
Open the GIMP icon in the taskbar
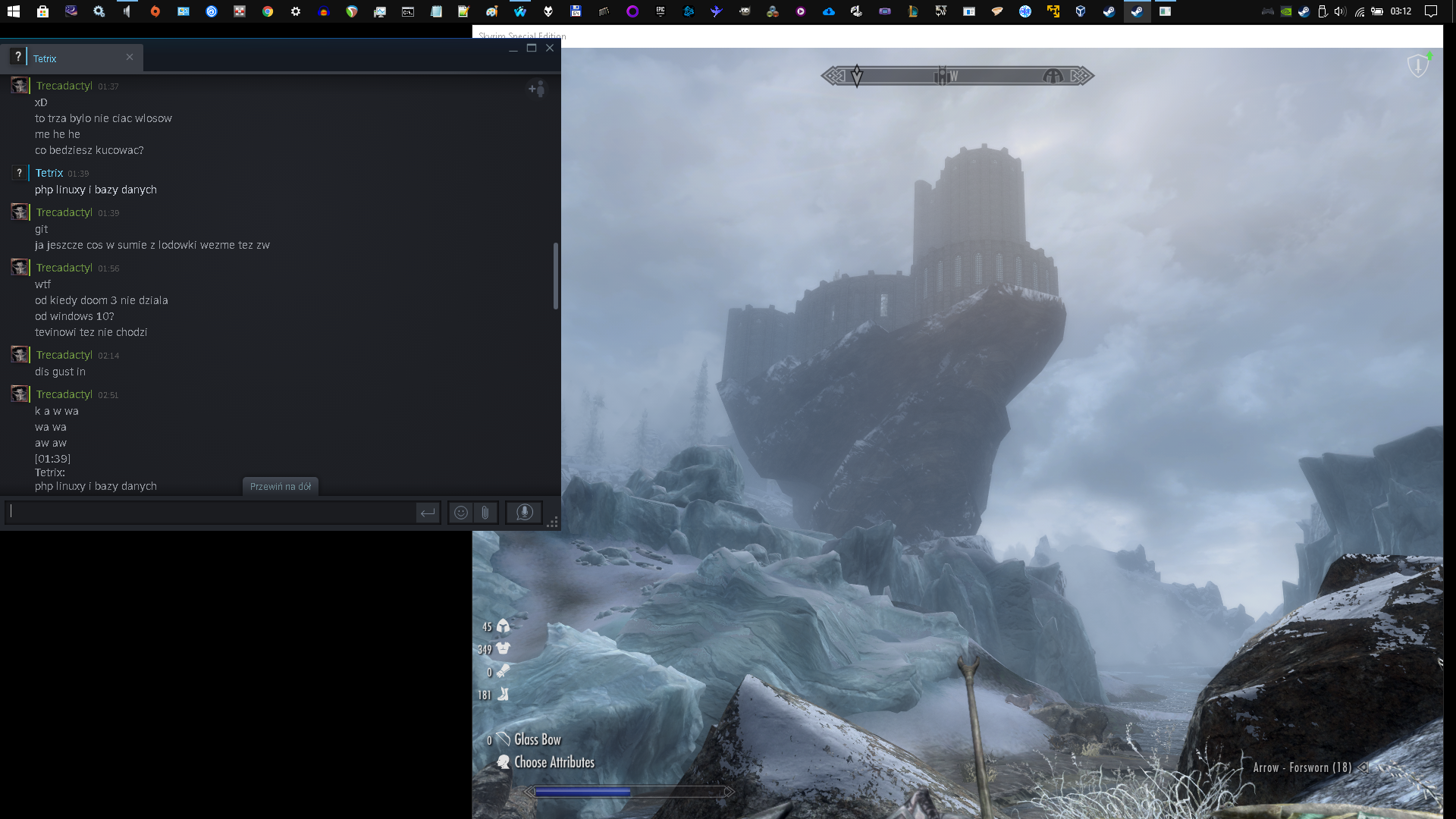[745, 11]
